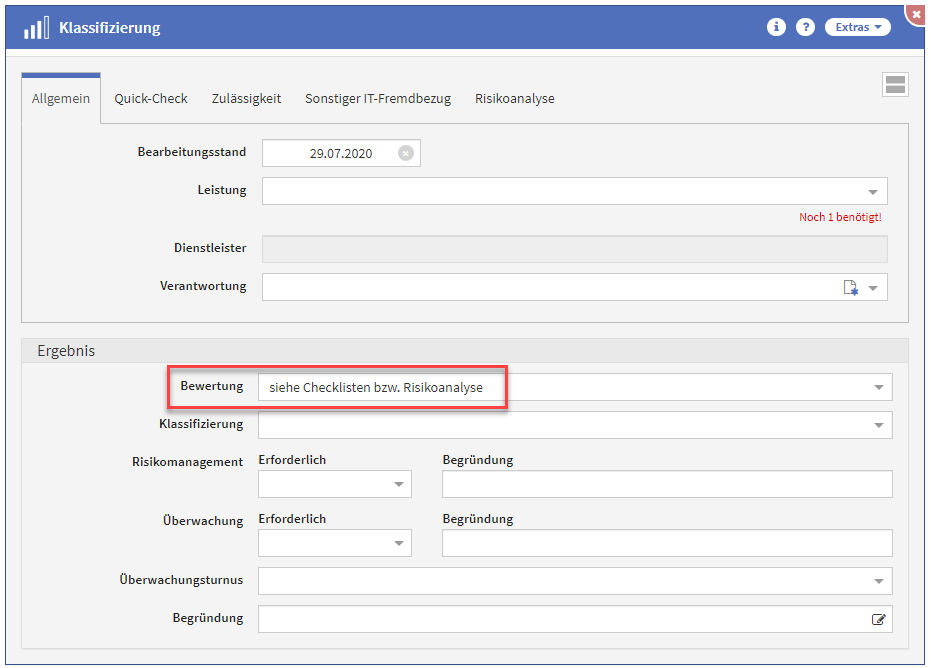The height and width of the screenshot is (668, 931).
Task: Open the Extras menu
Action: tap(857, 27)
